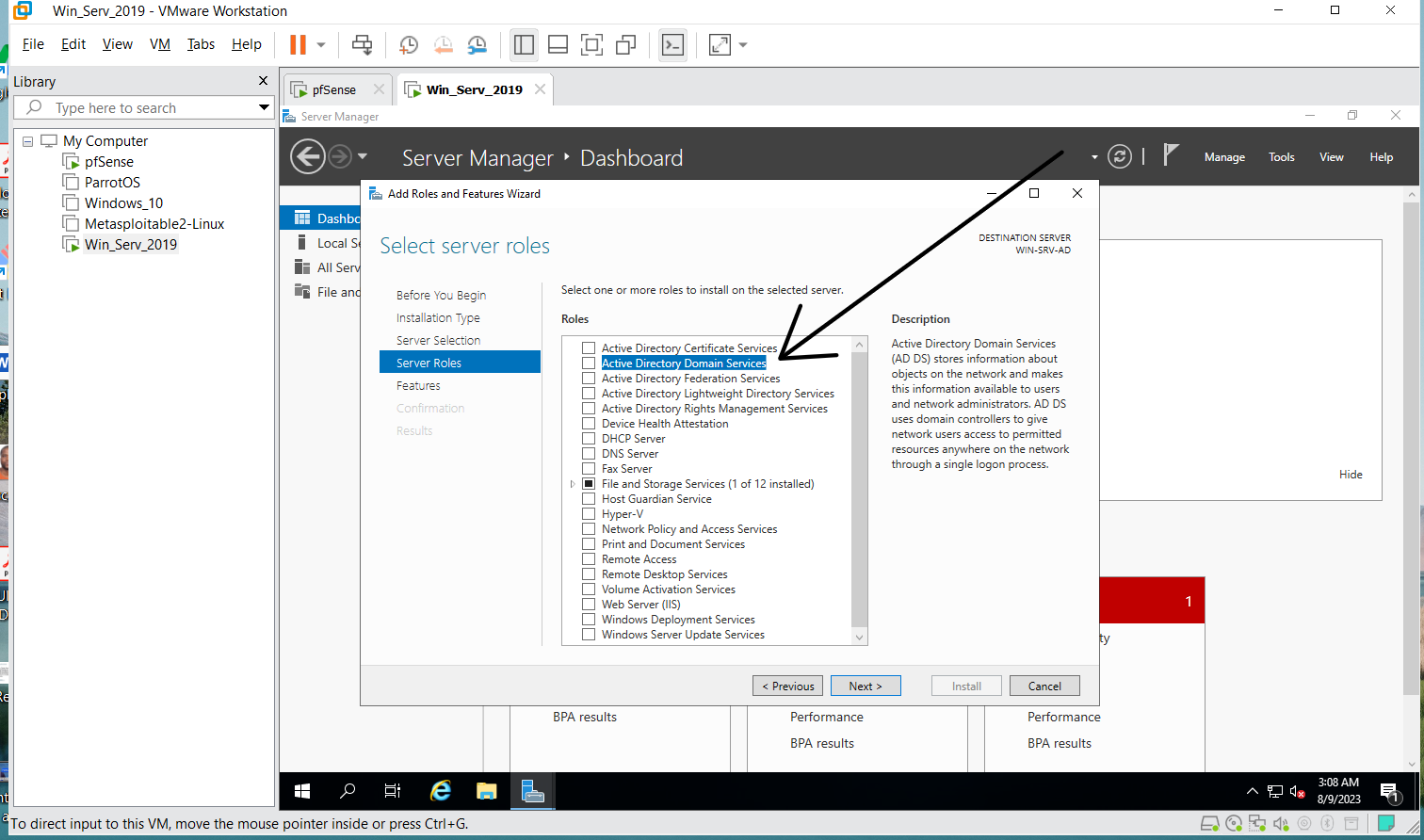Screen dimensions: 1424x840
Task: Open Server Manager notifications flag
Action: (x=1171, y=155)
